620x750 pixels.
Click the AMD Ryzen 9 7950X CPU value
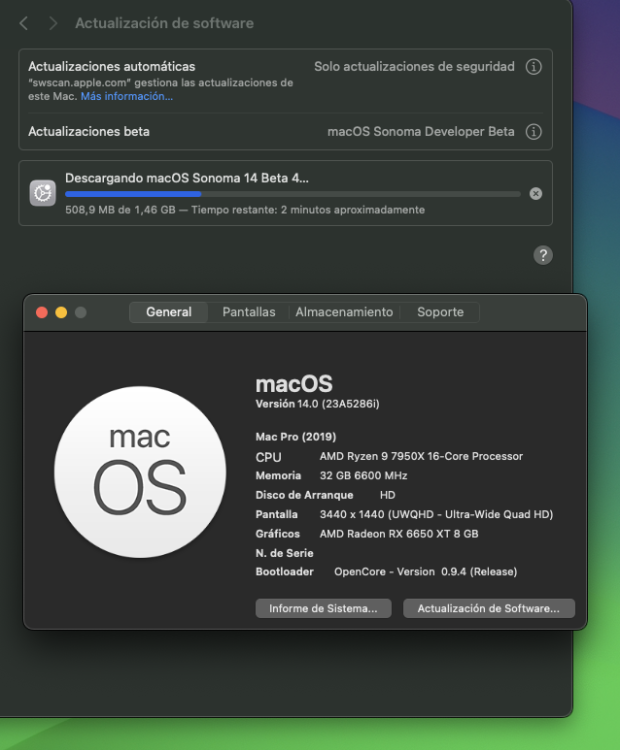pyautogui.click(x=421, y=456)
